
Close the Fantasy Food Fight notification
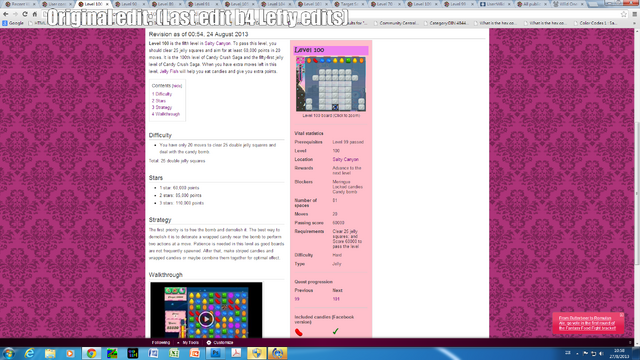(621, 315)
